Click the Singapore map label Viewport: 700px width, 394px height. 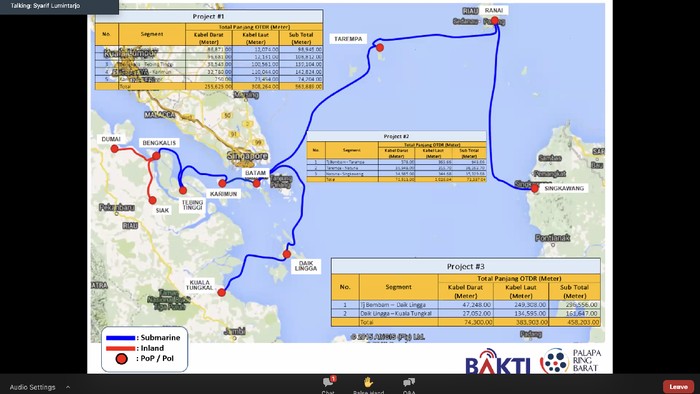point(247,156)
